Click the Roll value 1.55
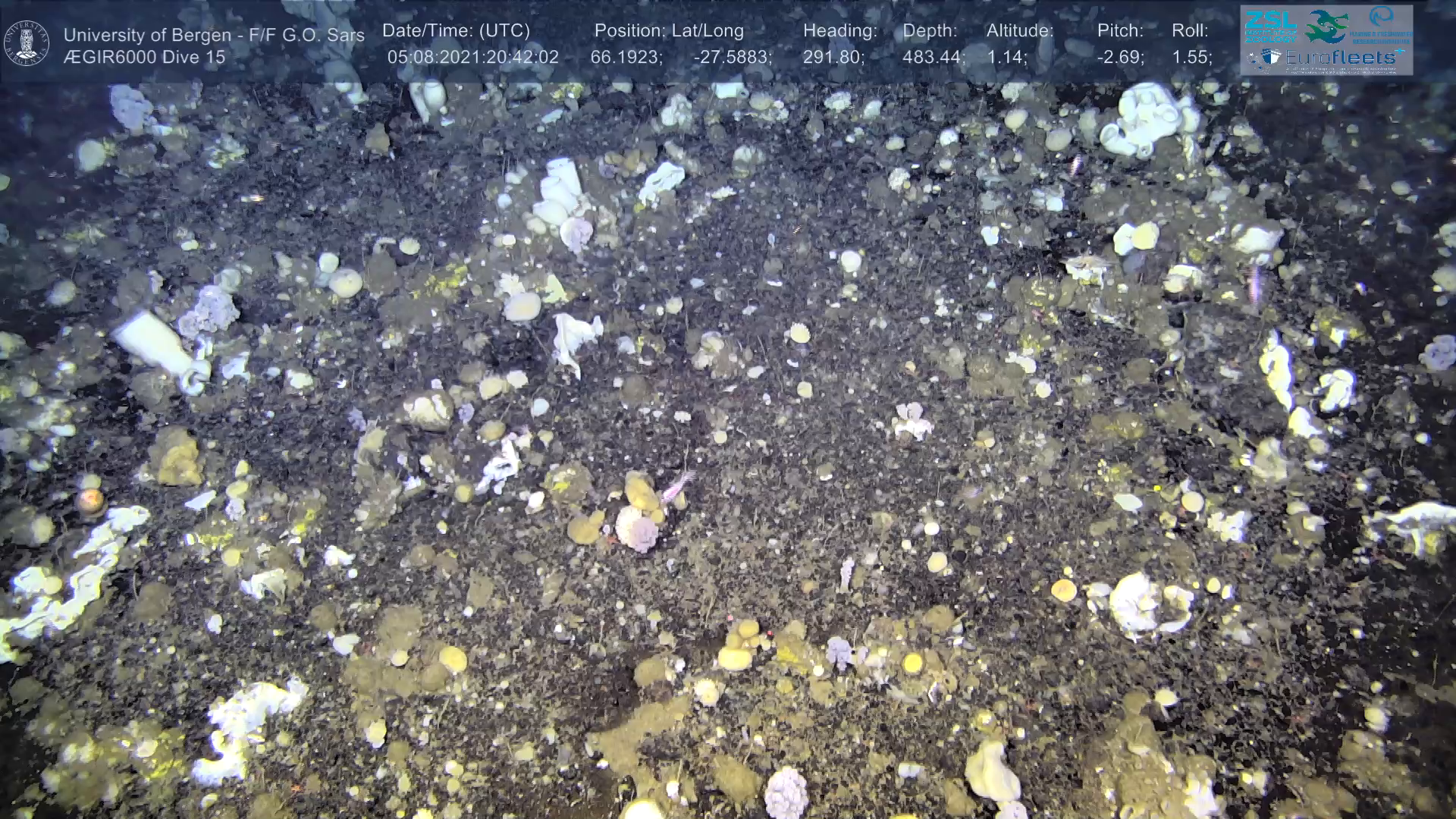The height and width of the screenshot is (819, 1456). click(x=1191, y=57)
